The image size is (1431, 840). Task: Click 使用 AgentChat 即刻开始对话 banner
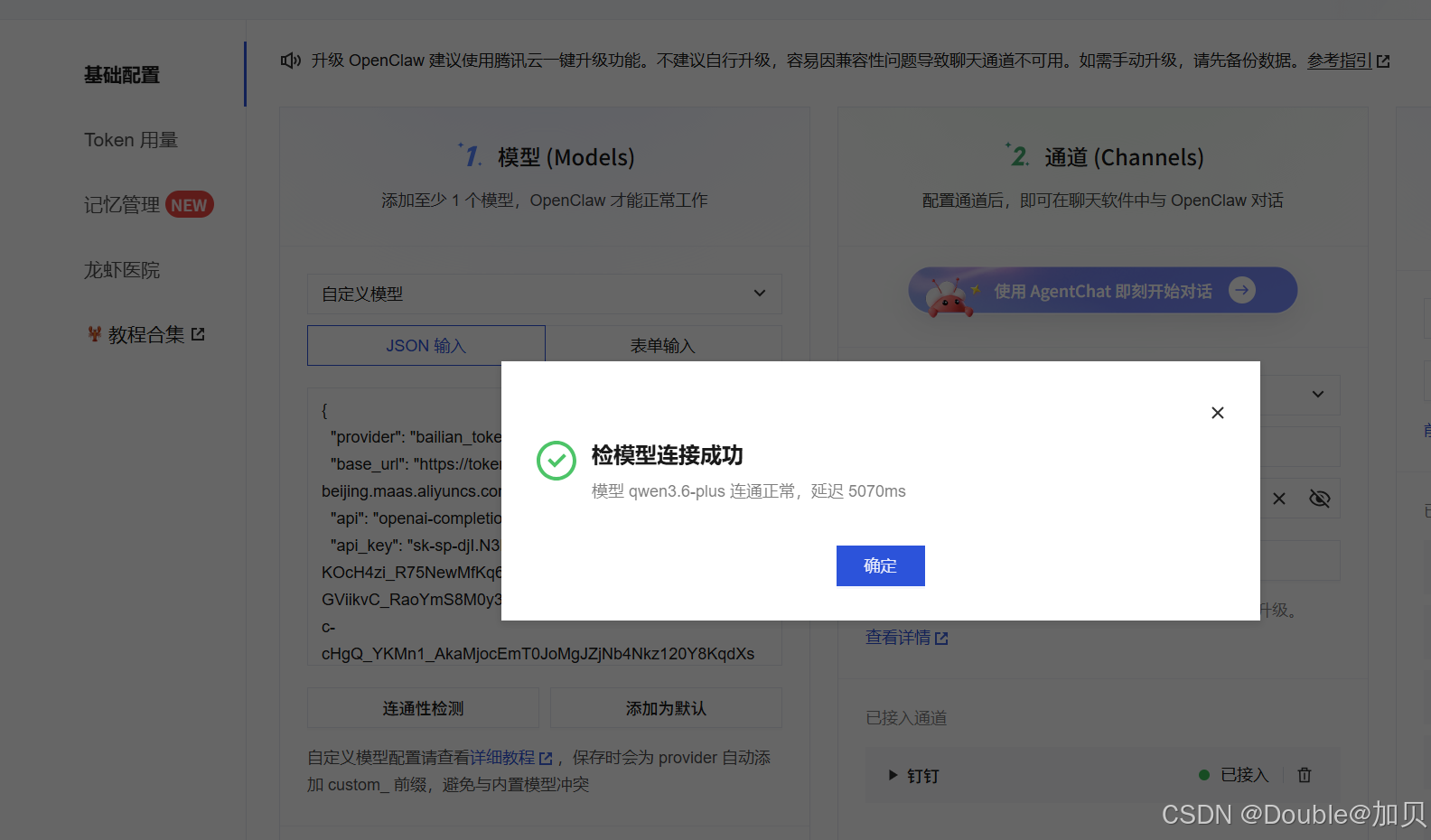pyautogui.click(x=1103, y=290)
